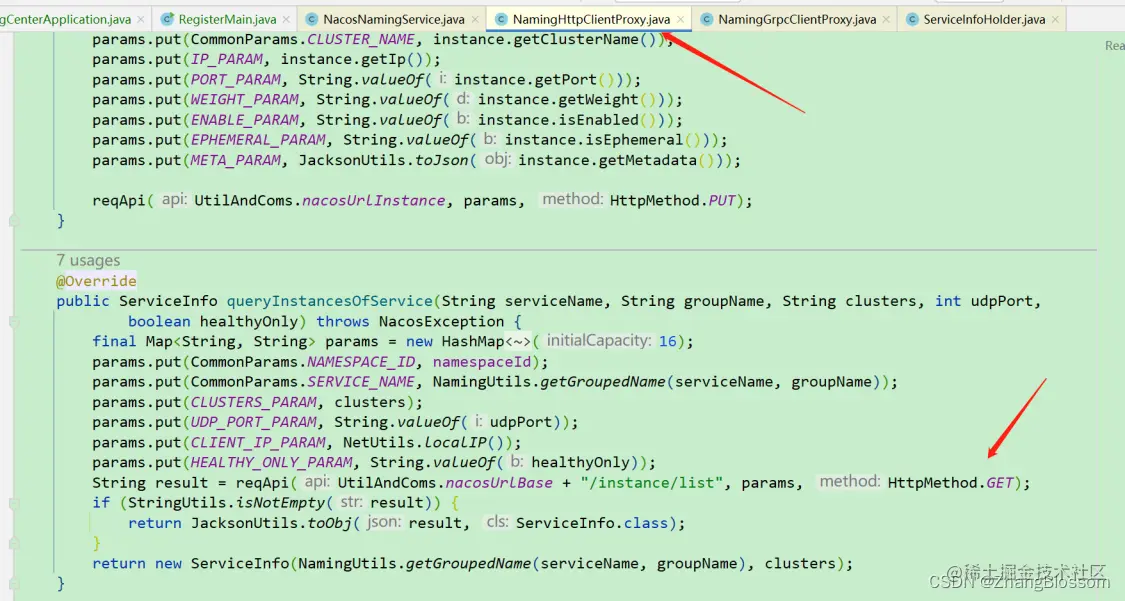Click the 'new ServiceInfo' constructor in return statement

(222, 564)
